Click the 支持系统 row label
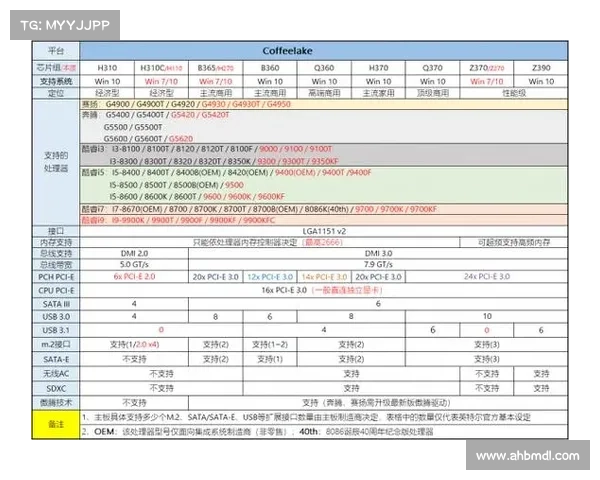Viewport: 600px width, 480px height. [x=56, y=81]
